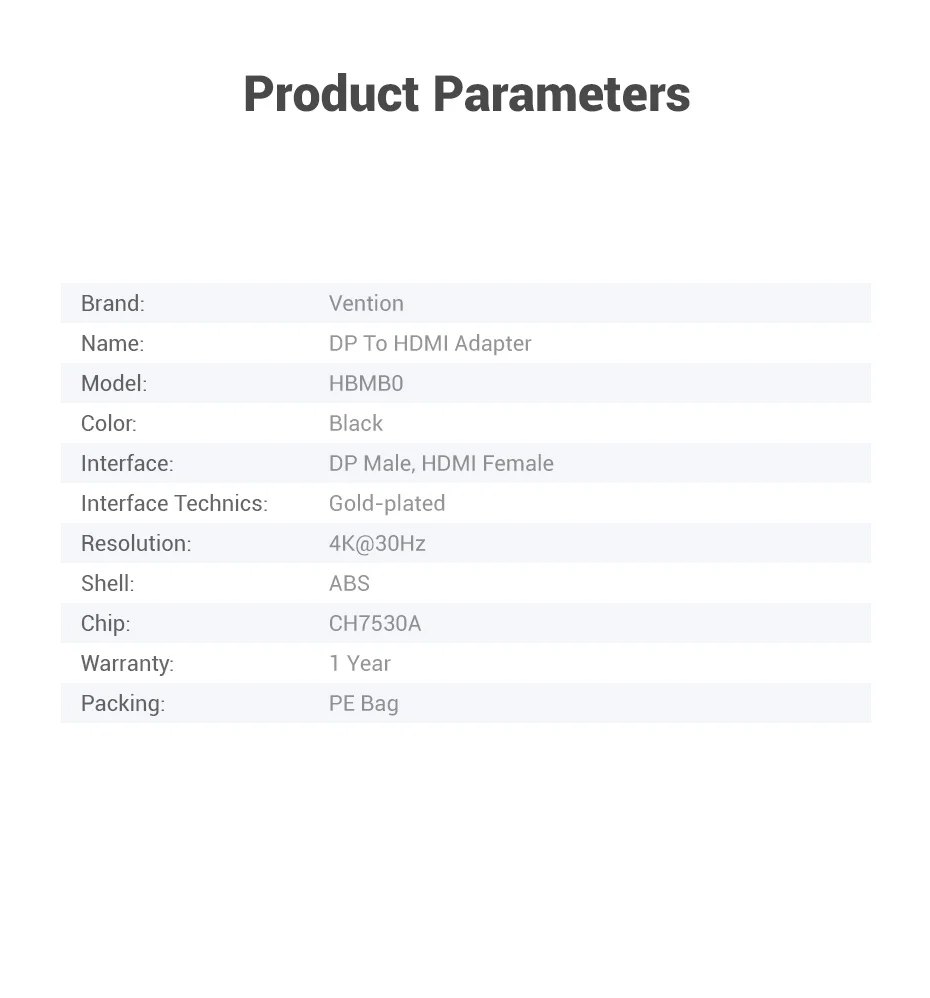Select the PE Bag packing value
The image size is (930, 998).
click(364, 703)
